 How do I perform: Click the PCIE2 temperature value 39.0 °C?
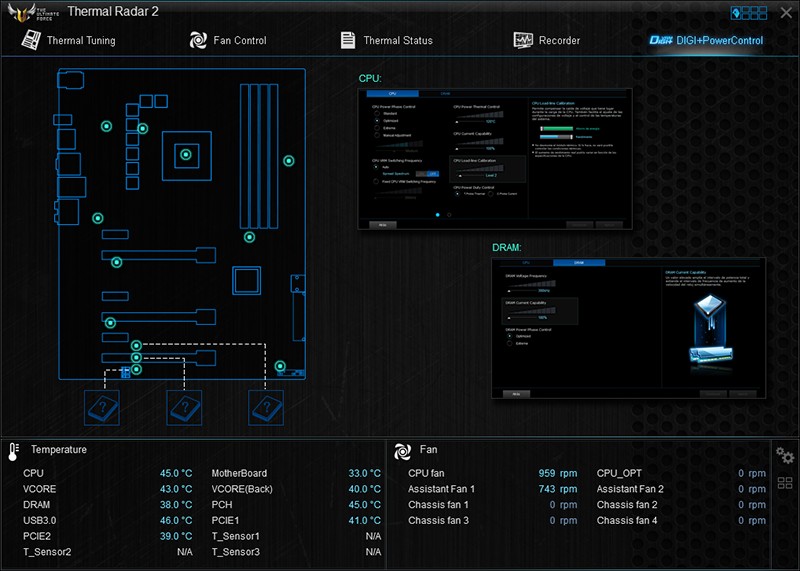pyautogui.click(x=176, y=536)
